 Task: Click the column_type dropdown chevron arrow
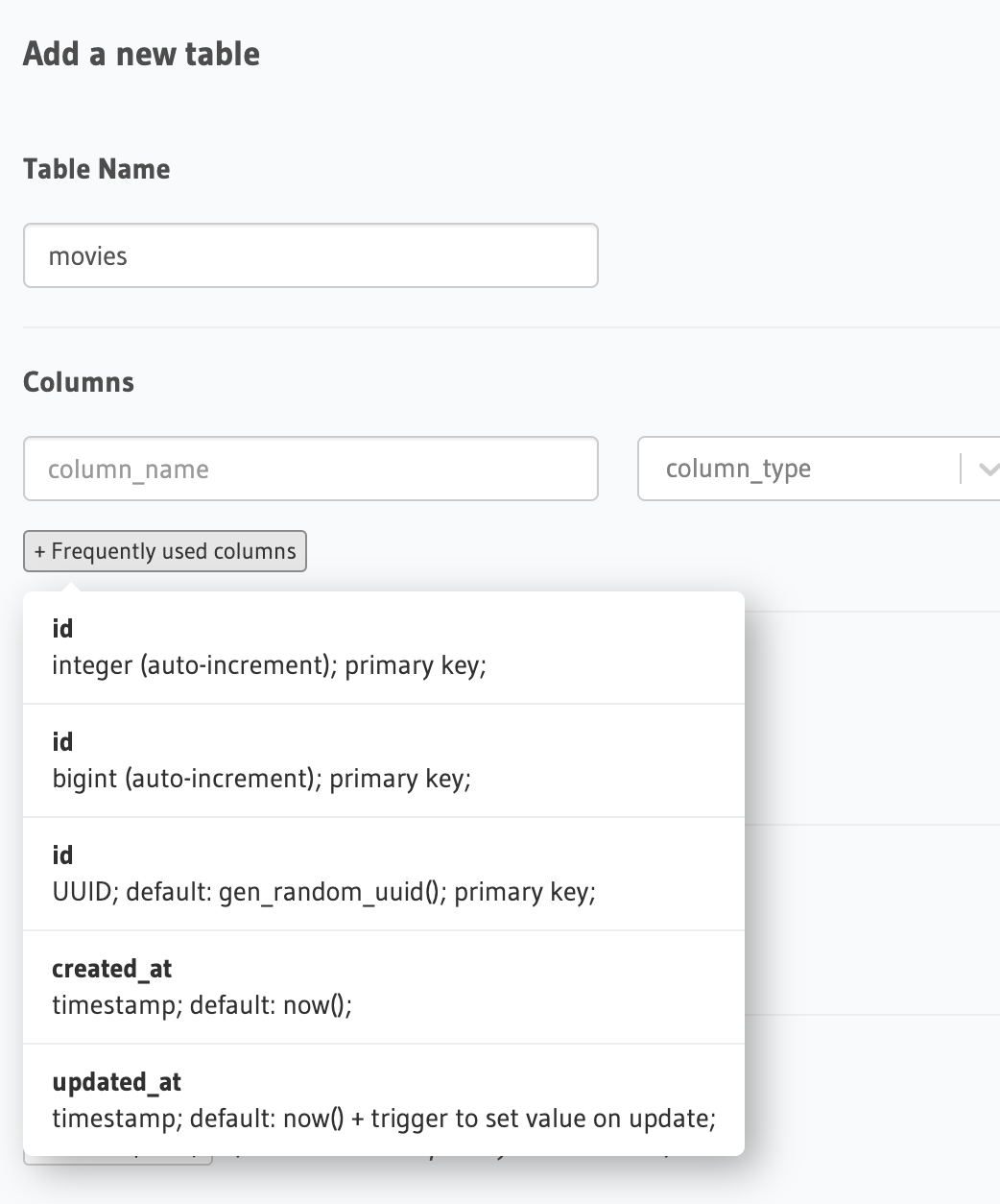pos(987,470)
